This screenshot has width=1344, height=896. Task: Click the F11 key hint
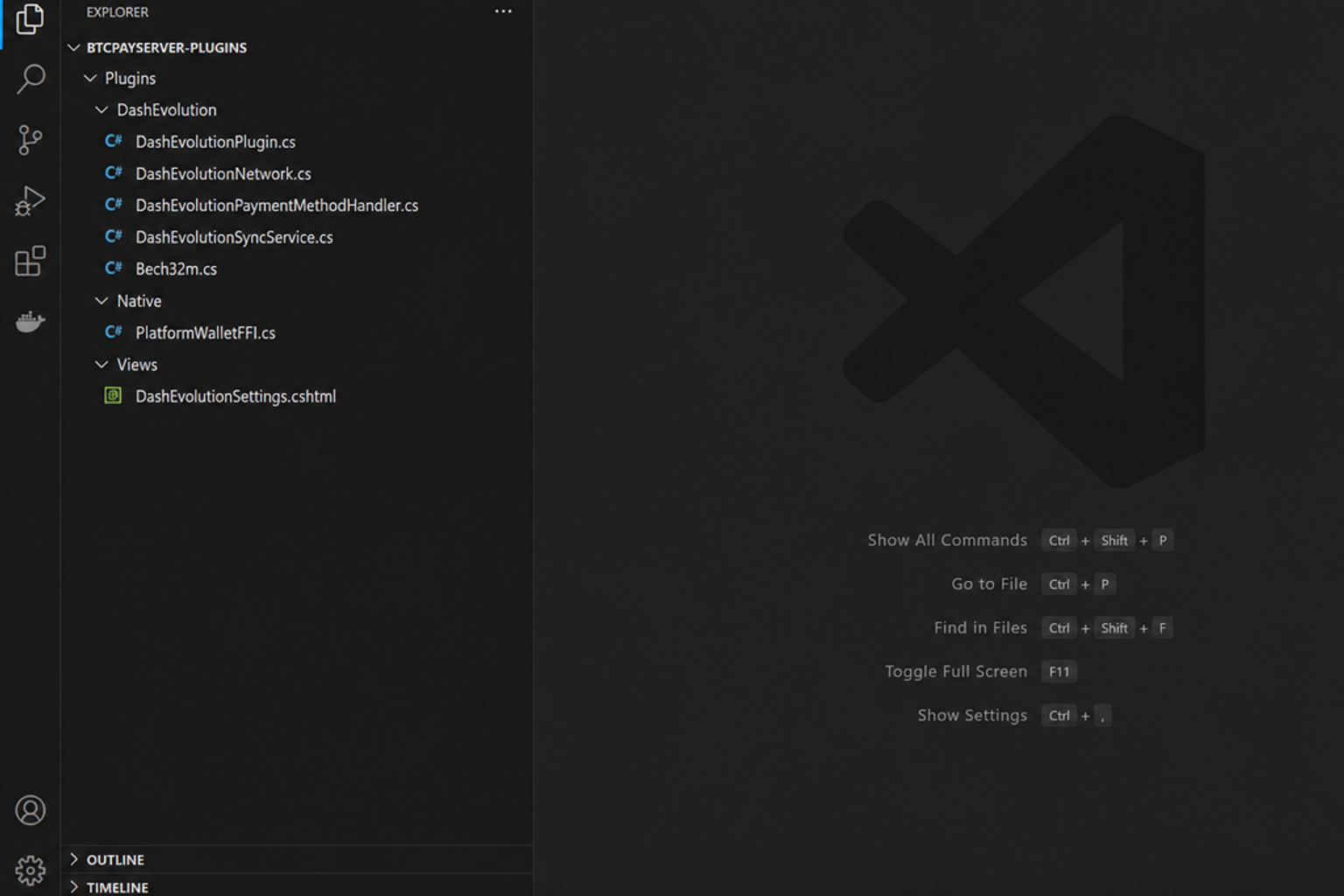click(x=1059, y=671)
